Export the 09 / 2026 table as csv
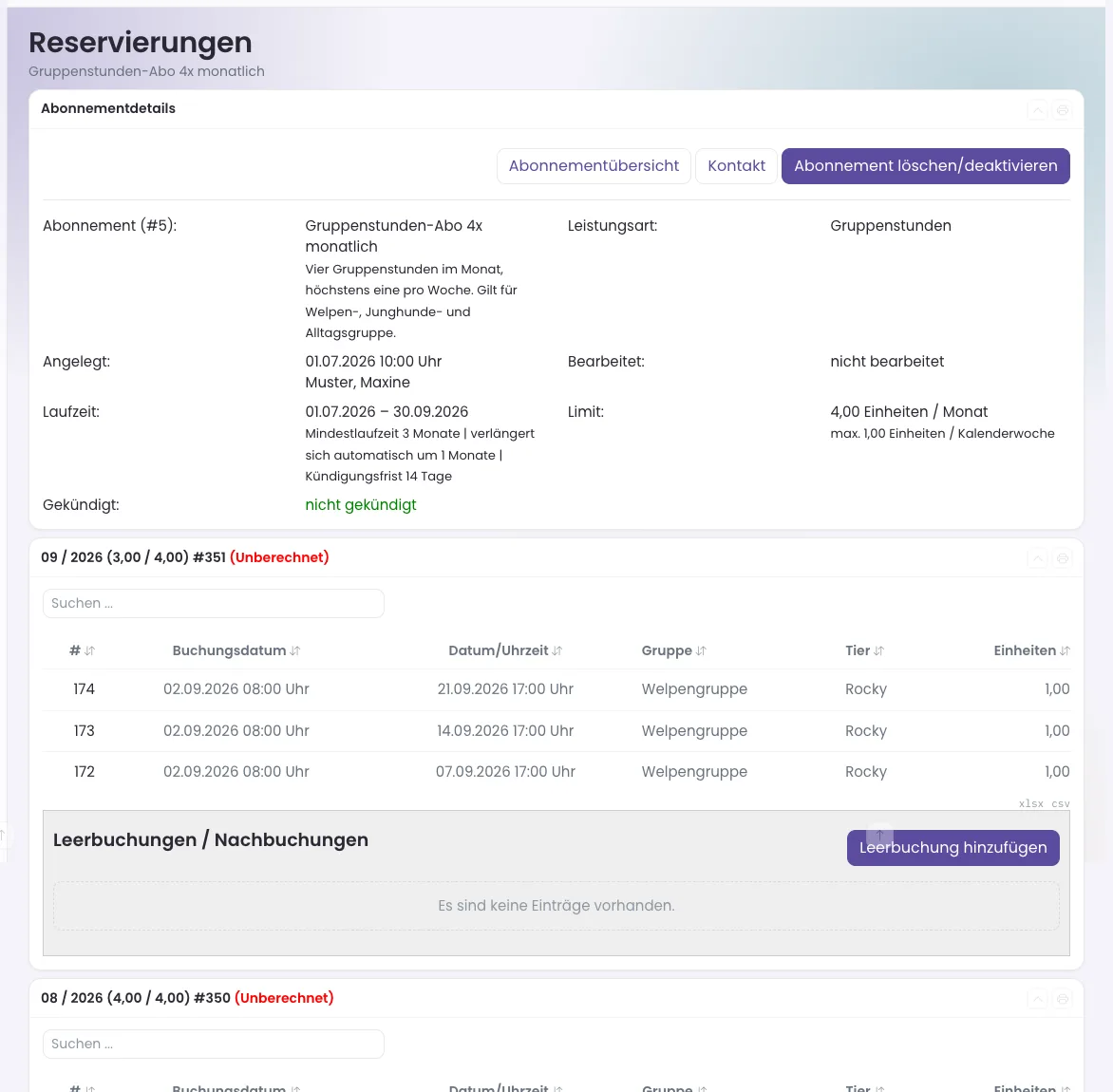The image size is (1113, 1092). click(x=1061, y=804)
